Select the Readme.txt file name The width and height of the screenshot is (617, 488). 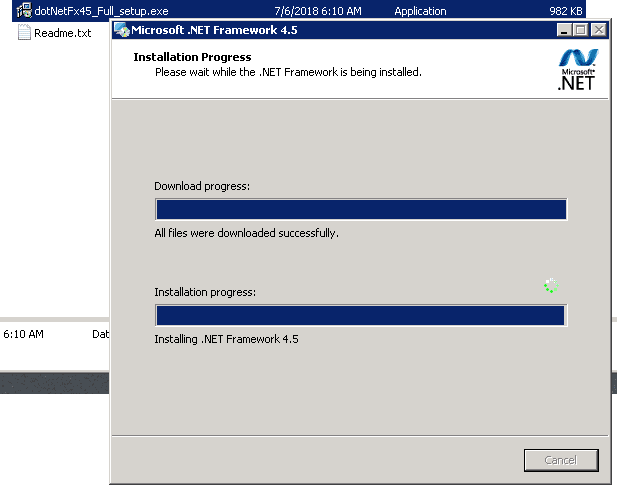coord(63,33)
